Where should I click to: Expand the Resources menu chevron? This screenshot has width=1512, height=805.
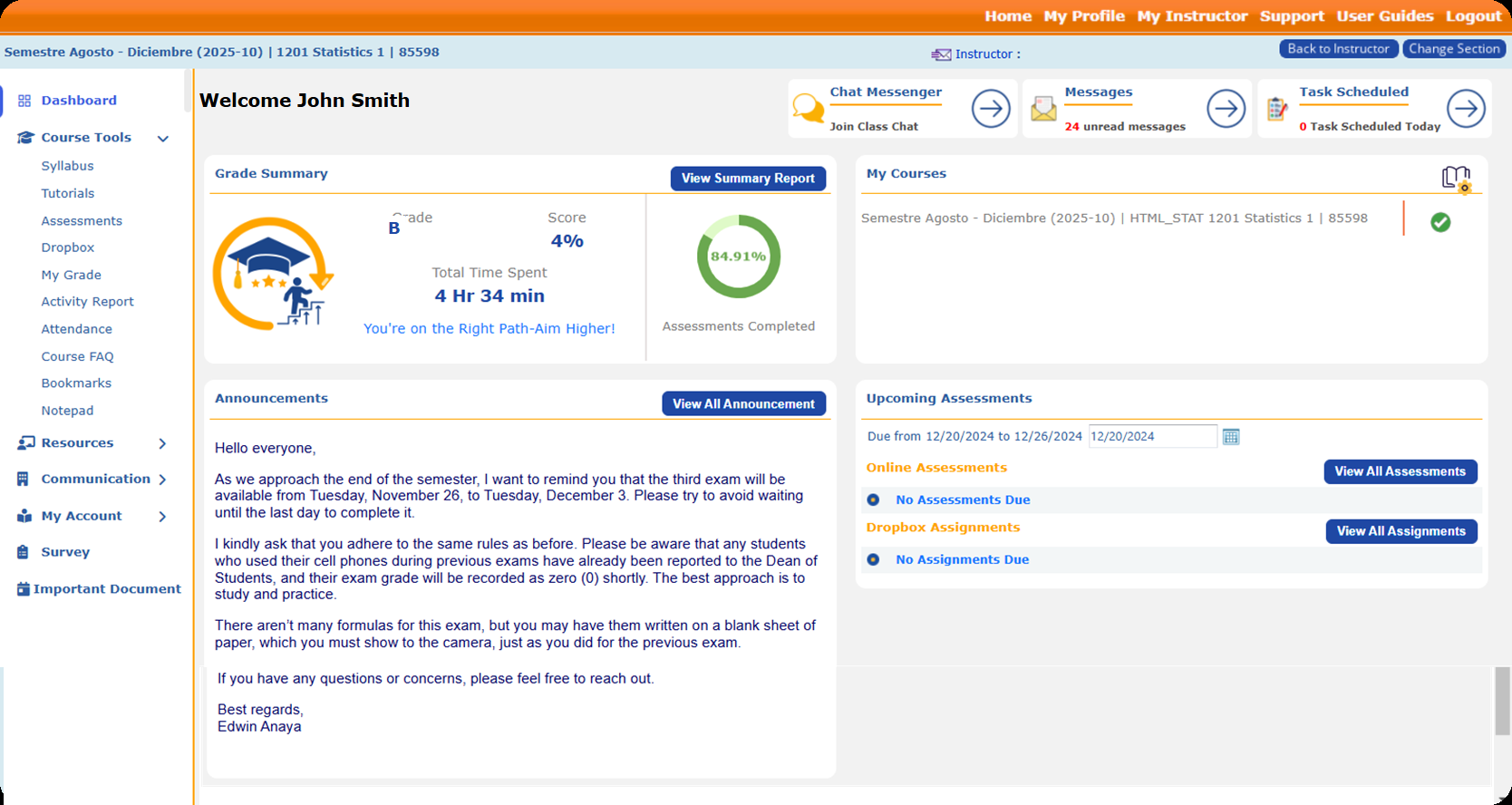tap(163, 443)
